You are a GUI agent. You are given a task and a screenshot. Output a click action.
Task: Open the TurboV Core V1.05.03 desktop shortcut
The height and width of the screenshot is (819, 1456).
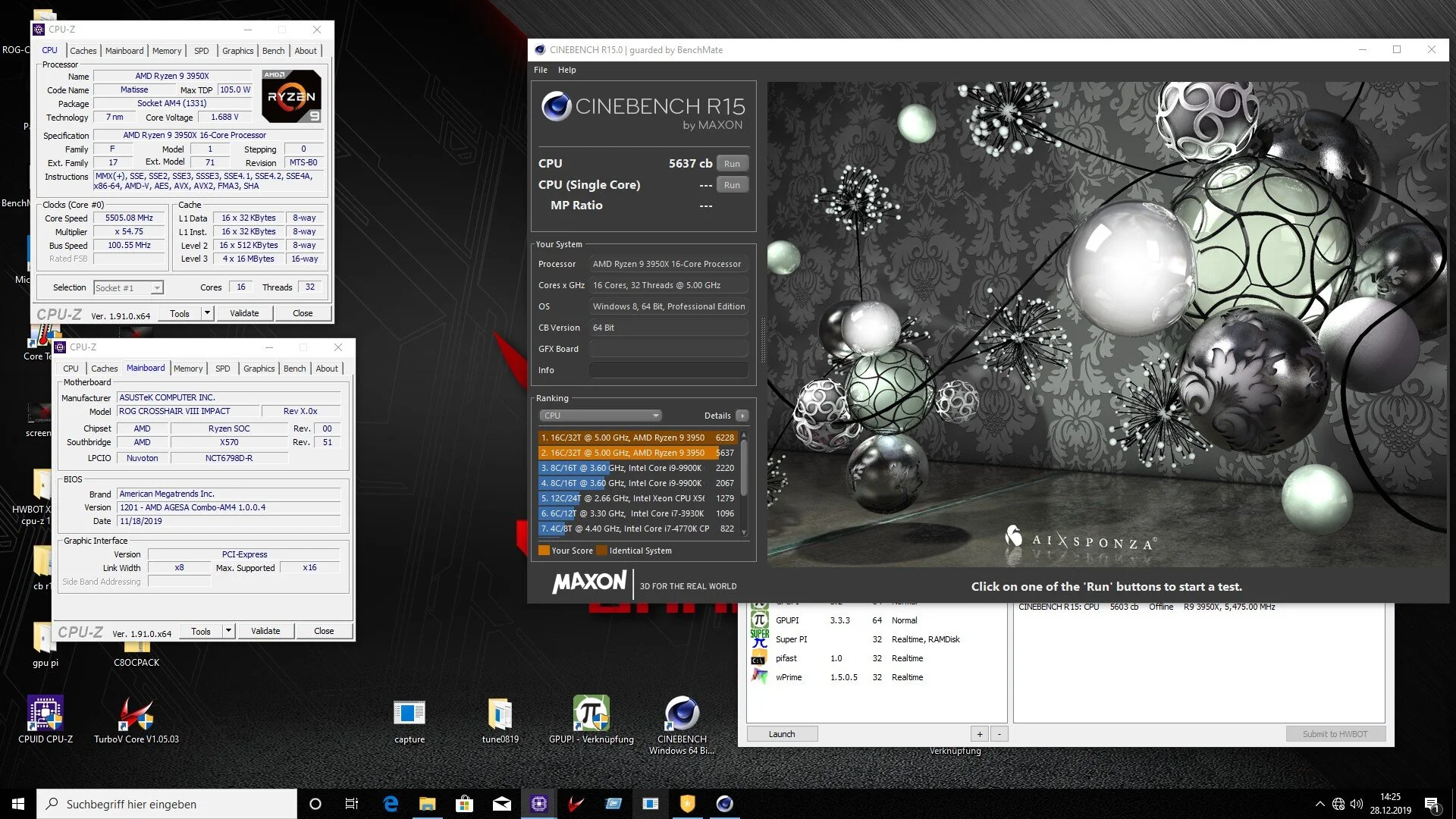coord(136,714)
